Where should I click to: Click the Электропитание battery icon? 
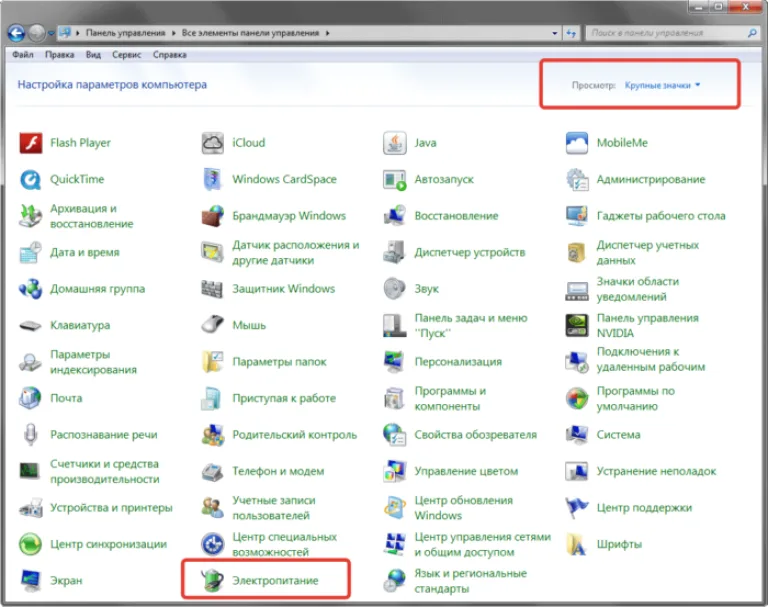[x=213, y=581]
